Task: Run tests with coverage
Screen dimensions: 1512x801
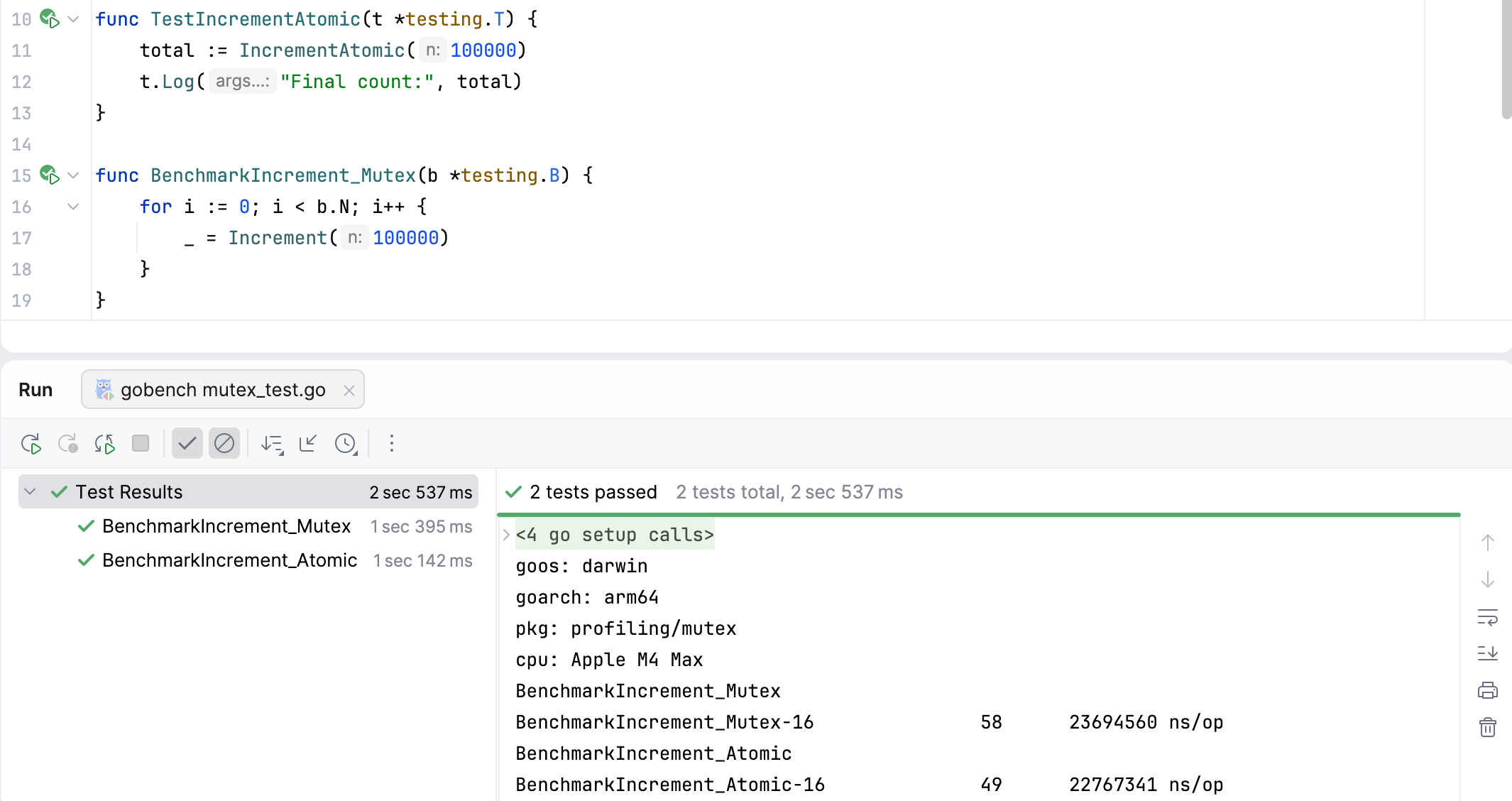Action: point(104,443)
